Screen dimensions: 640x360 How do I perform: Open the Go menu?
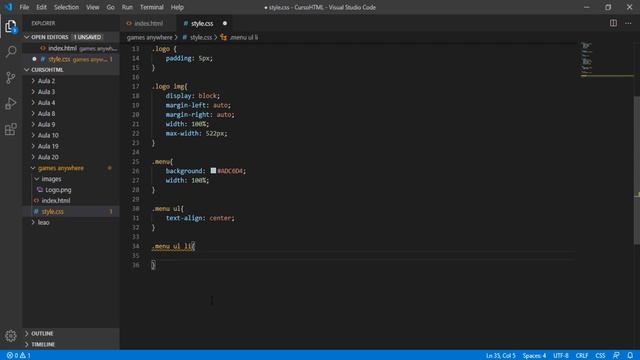pos(110,7)
